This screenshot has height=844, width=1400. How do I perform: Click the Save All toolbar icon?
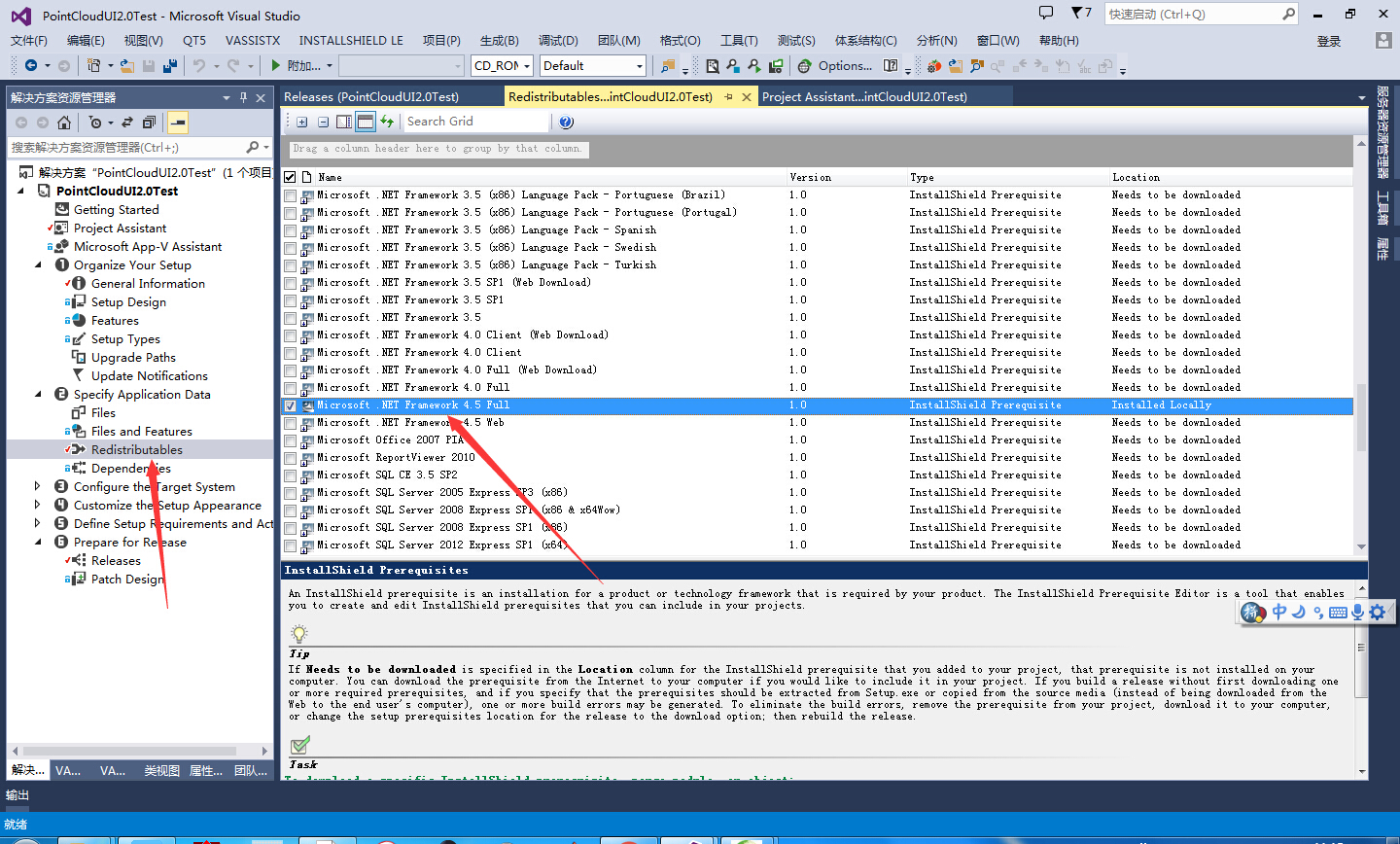[x=170, y=66]
